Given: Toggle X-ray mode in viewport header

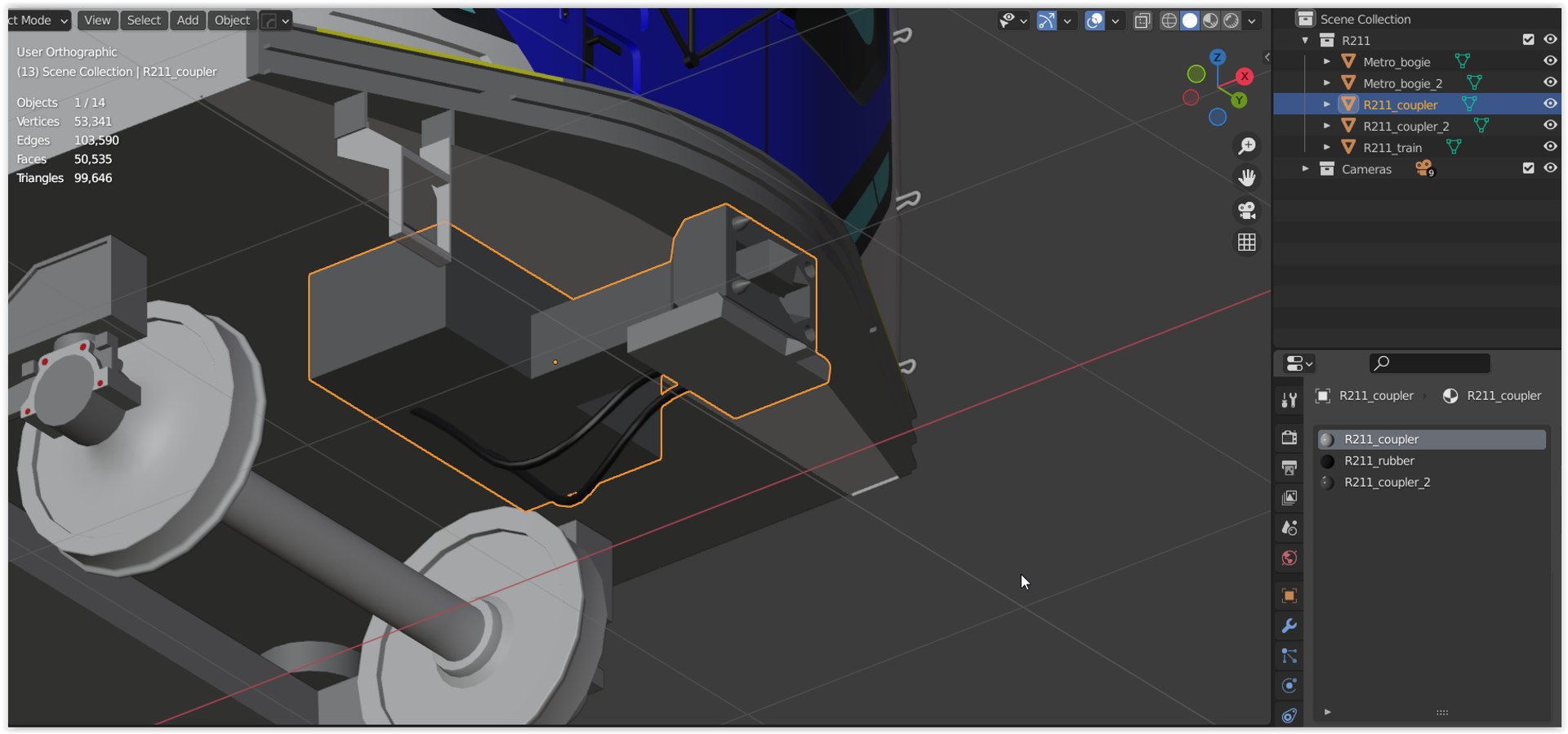Looking at the screenshot, I should (1143, 20).
